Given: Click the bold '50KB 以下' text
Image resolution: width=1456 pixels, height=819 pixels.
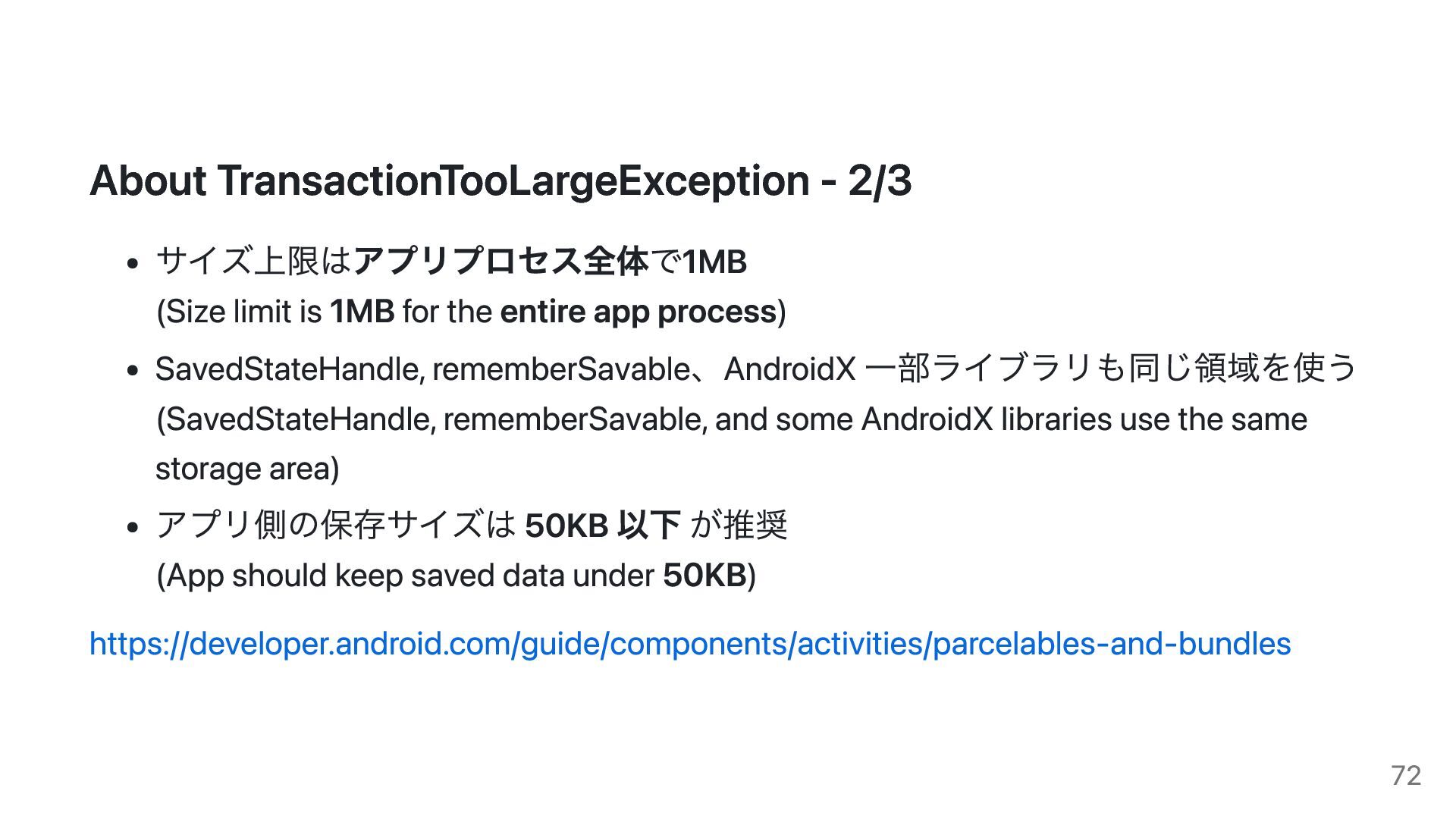Looking at the screenshot, I should [603, 526].
